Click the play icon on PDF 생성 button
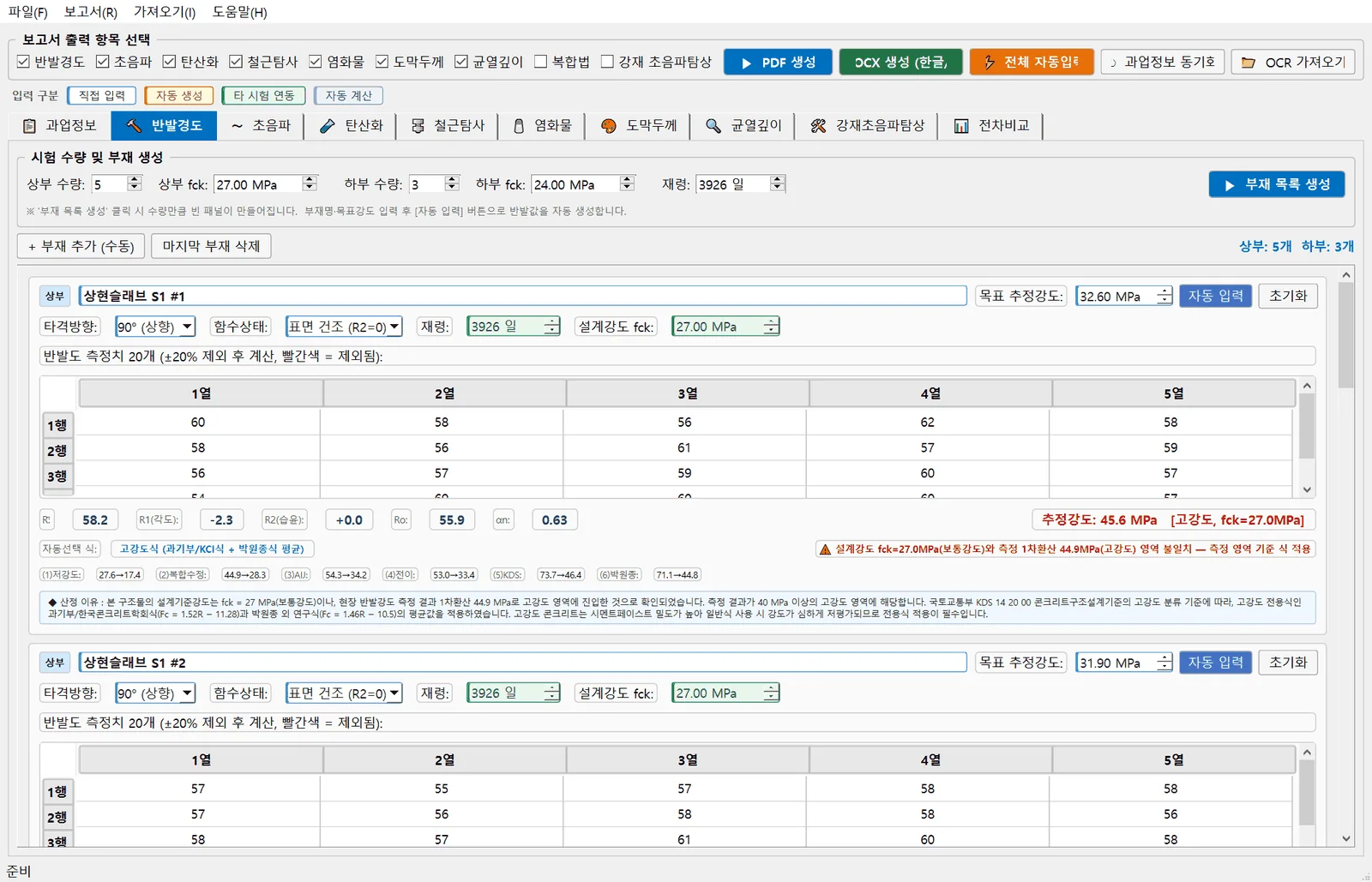 coord(746,63)
